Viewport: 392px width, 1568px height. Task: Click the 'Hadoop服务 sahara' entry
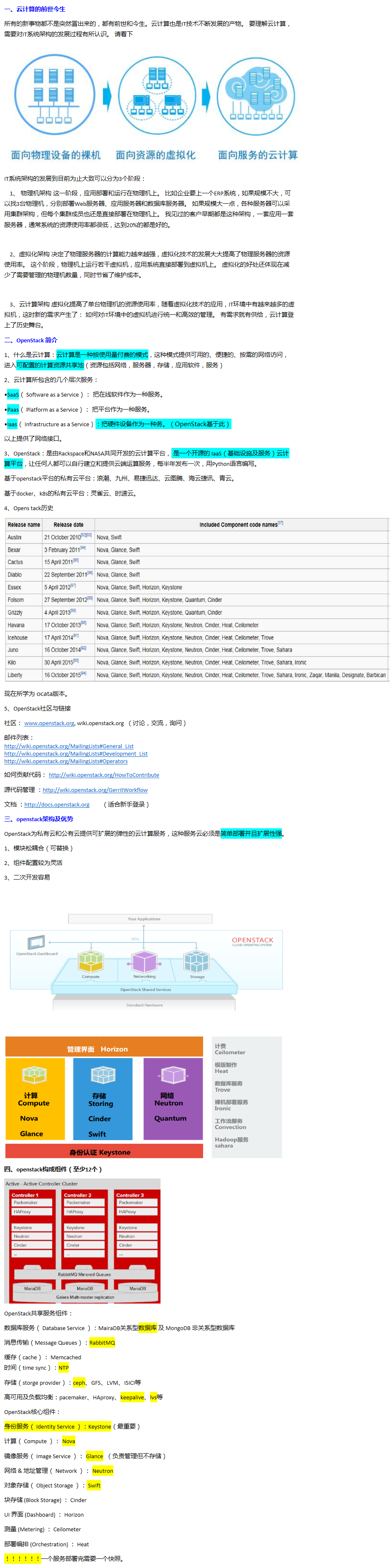[x=231, y=1143]
